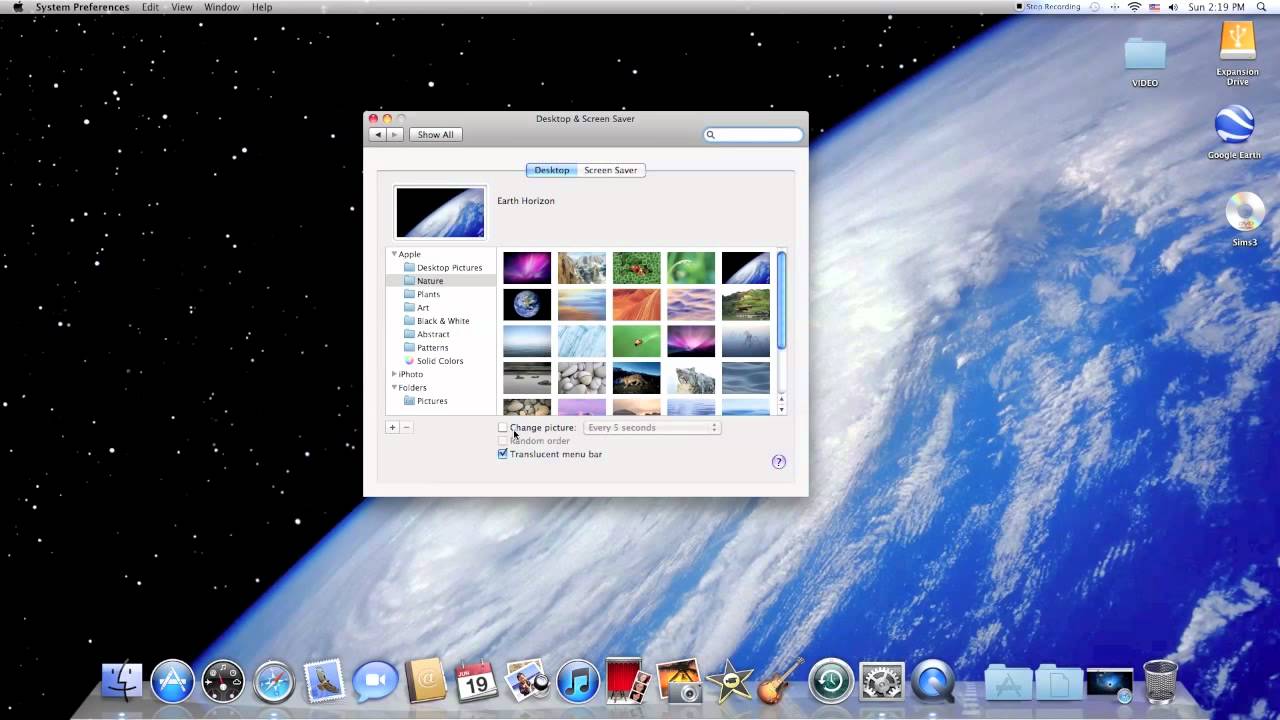
Task: Open Mail stamp icon in Dock
Action: (x=324, y=681)
